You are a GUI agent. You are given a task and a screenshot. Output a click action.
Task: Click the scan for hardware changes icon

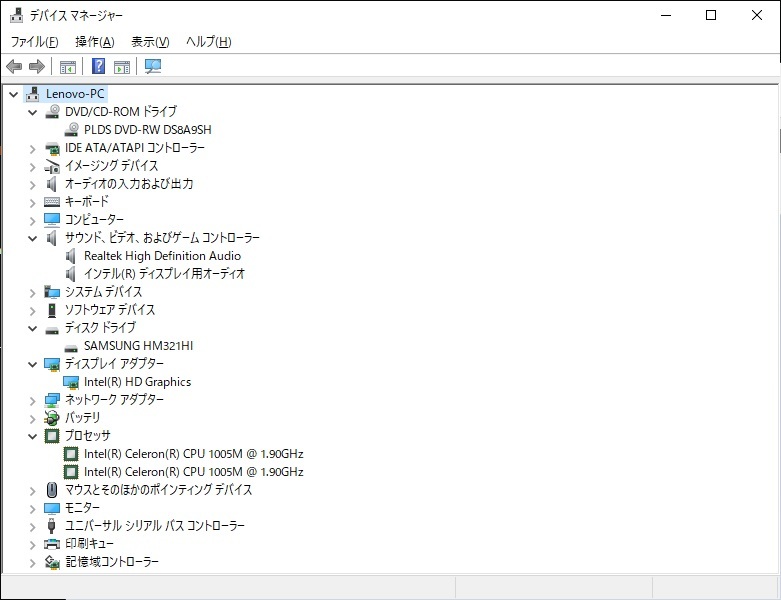coord(153,66)
